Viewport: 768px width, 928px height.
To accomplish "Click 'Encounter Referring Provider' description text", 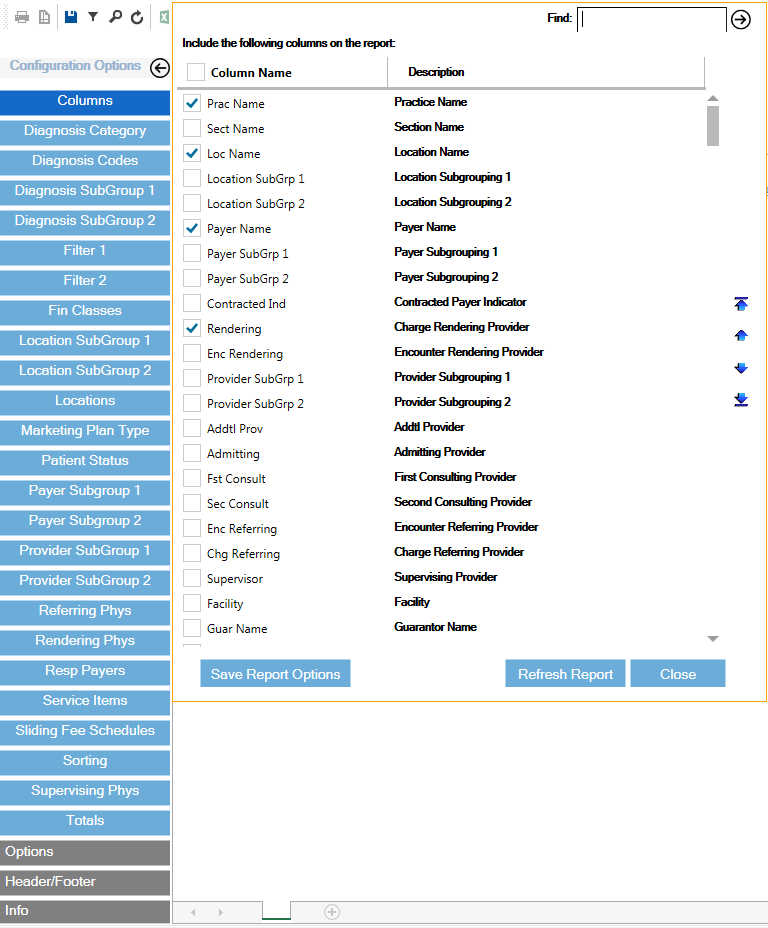I will [x=466, y=527].
